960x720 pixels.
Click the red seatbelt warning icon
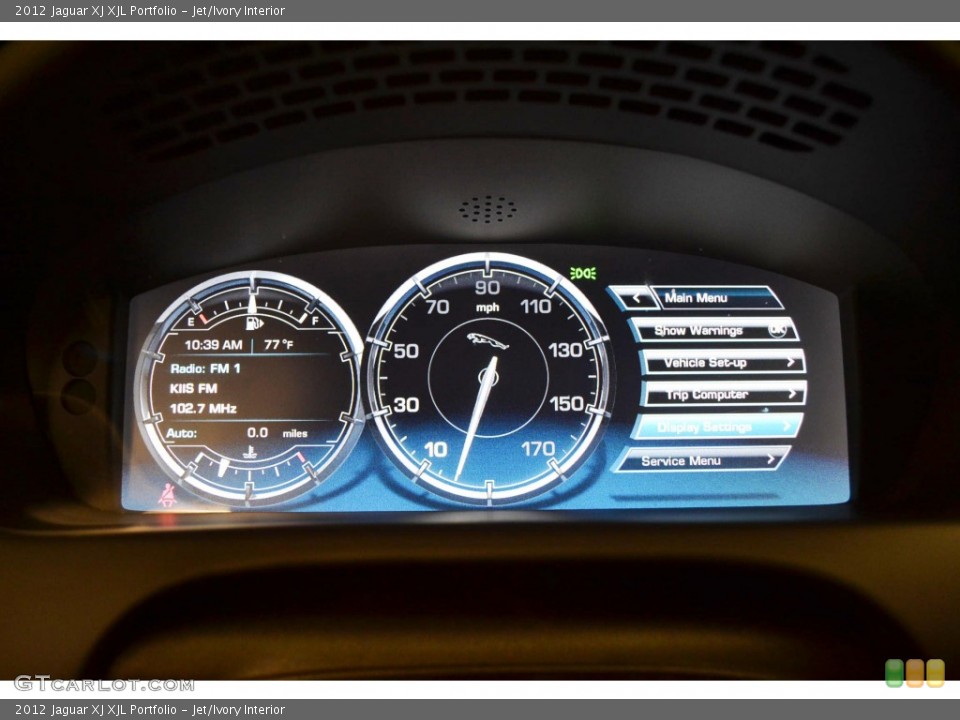pos(167,495)
